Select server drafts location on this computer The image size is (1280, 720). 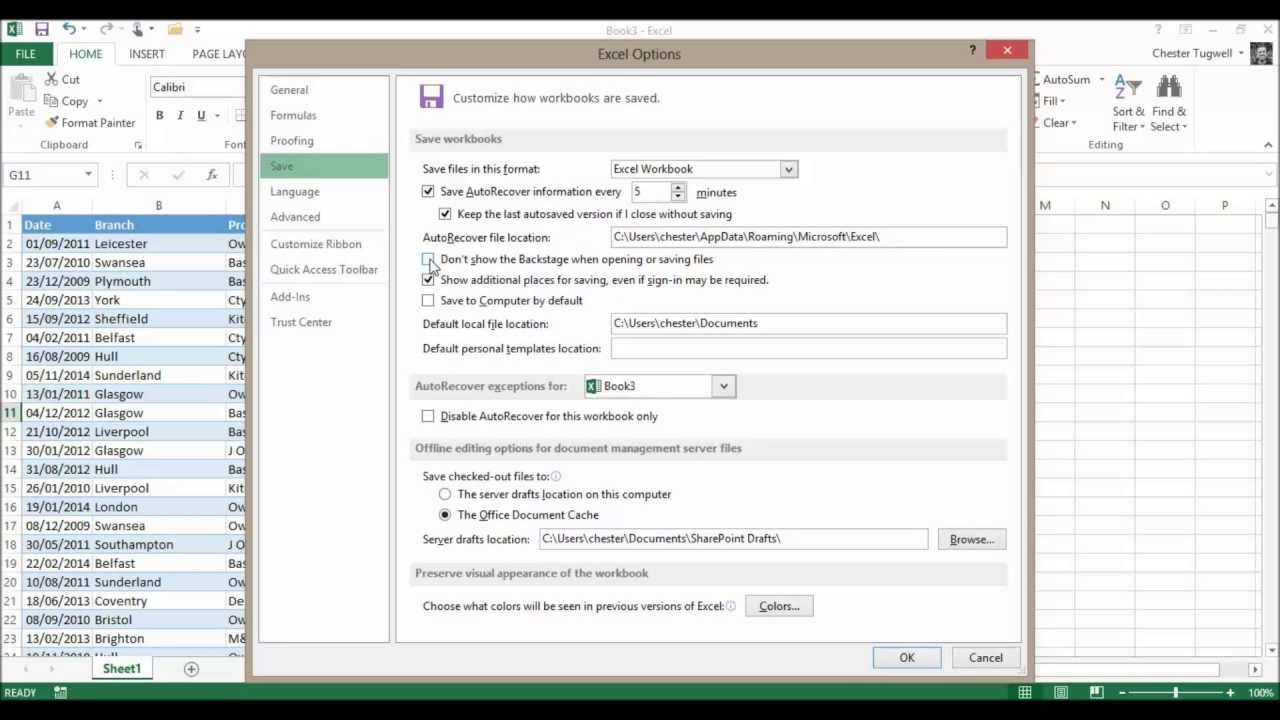(445, 494)
